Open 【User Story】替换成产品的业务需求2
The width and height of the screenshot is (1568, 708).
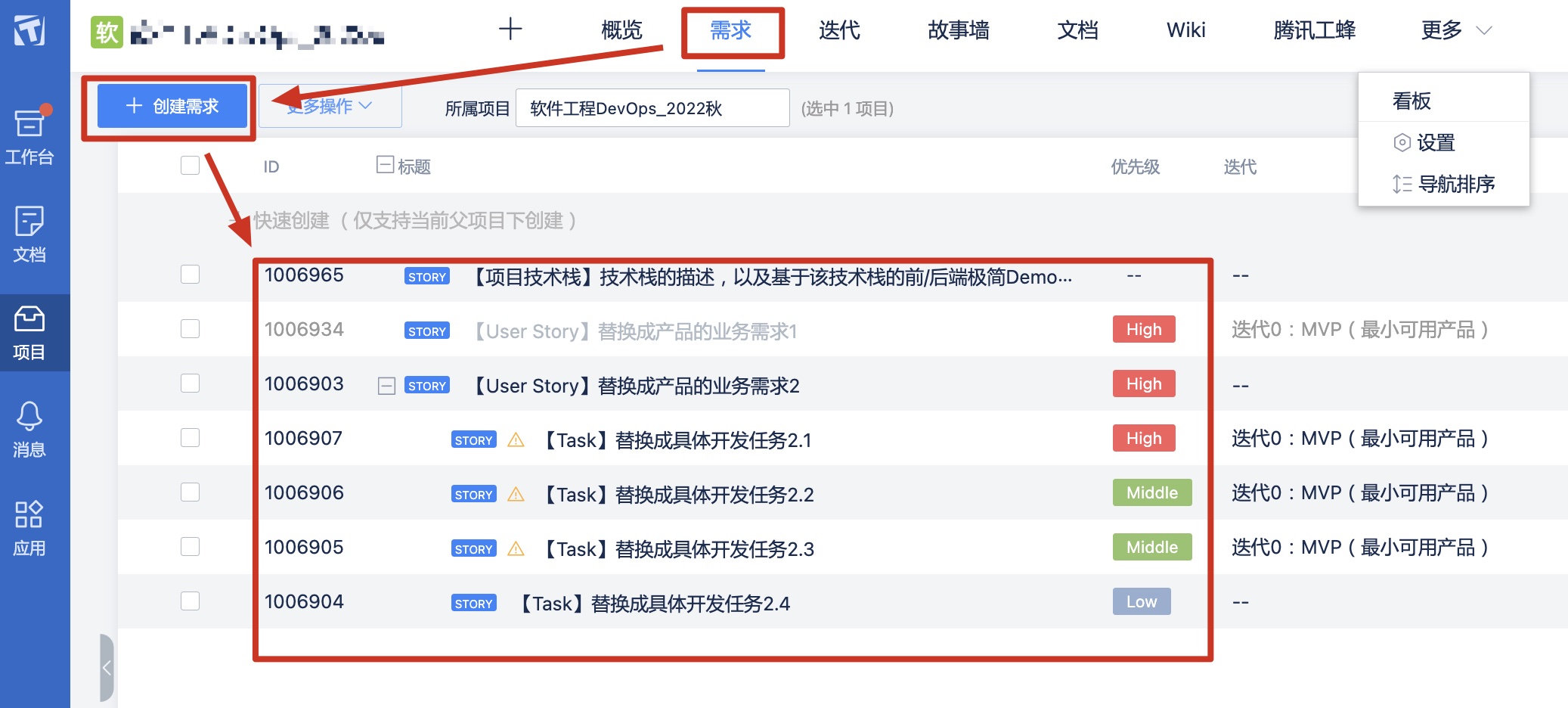(x=635, y=386)
